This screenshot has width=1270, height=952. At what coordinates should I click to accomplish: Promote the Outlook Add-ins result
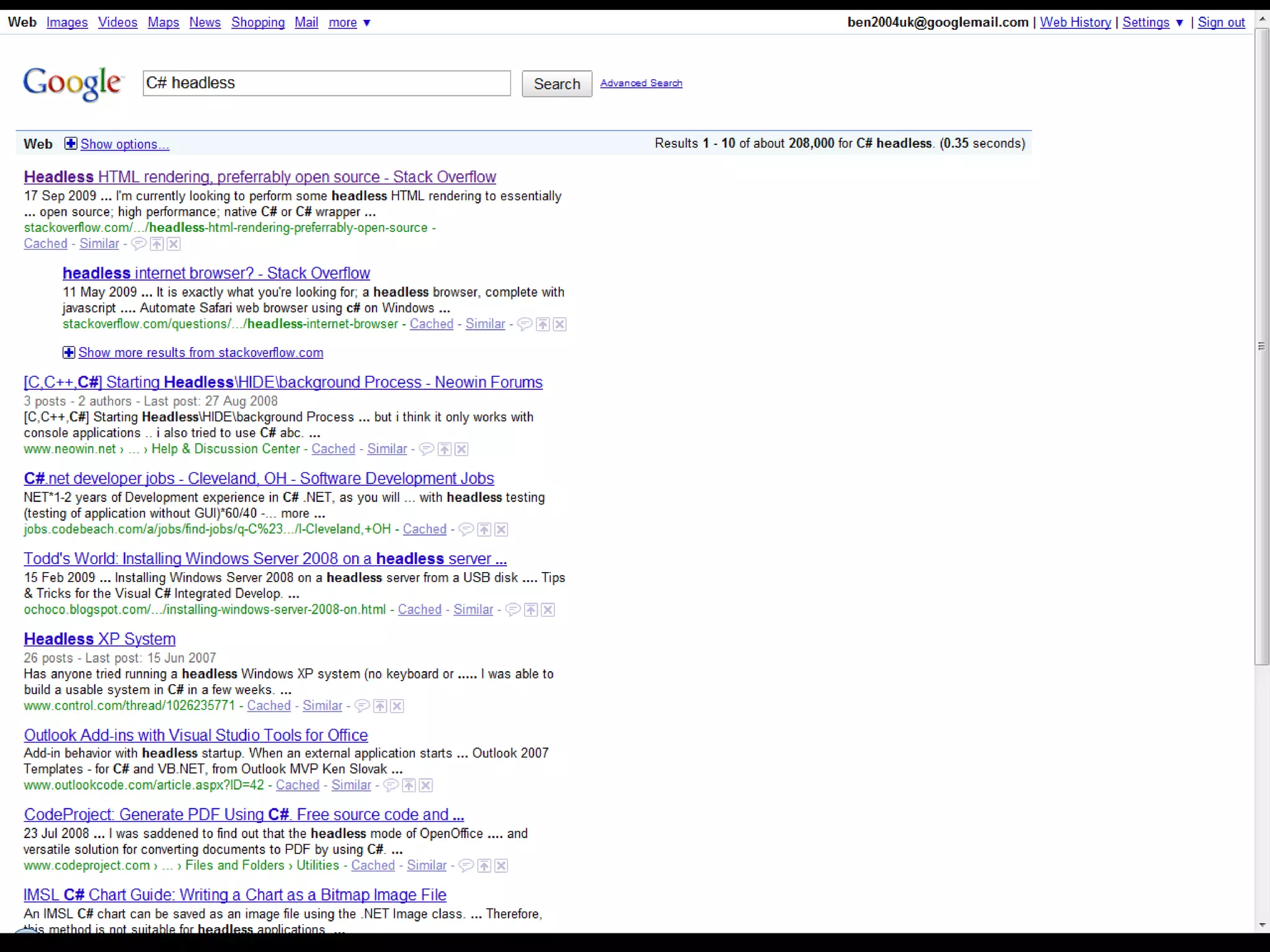click(409, 786)
